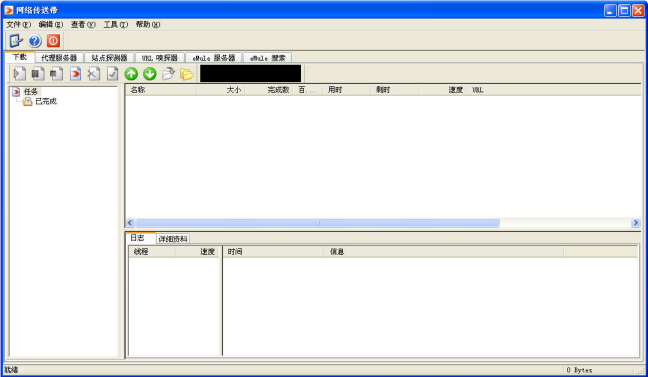Screen dimensions: 648x377
Task: Sort by task list 速度 column header
Action: coord(443,90)
